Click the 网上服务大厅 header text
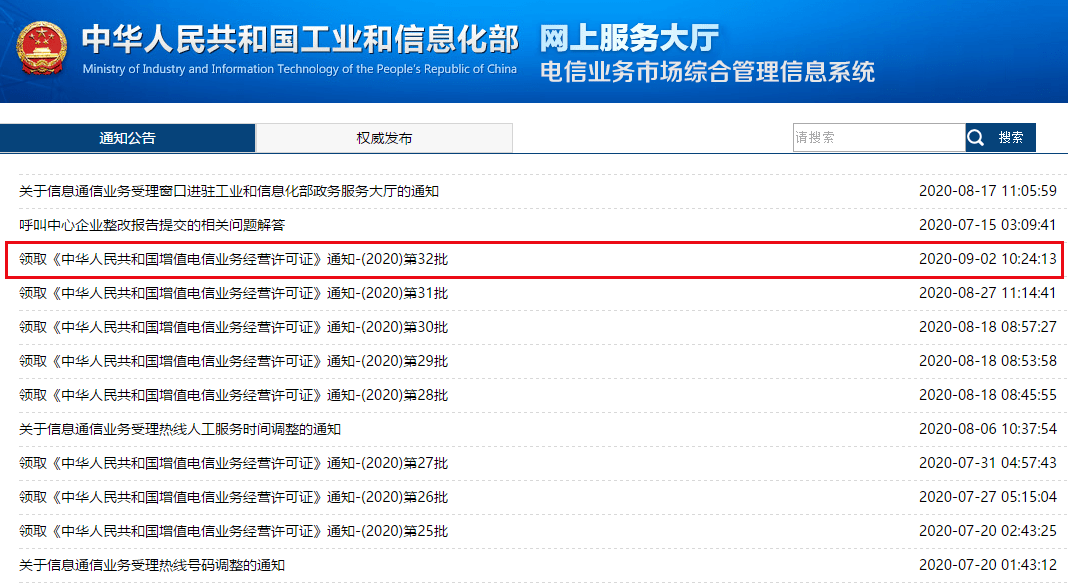Screen dimensions: 1068x584 pyautogui.click(x=629, y=38)
